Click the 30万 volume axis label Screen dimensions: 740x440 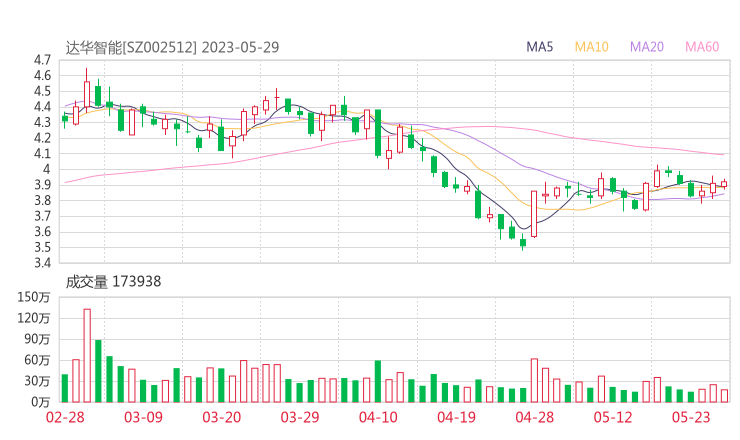[x=37, y=381]
